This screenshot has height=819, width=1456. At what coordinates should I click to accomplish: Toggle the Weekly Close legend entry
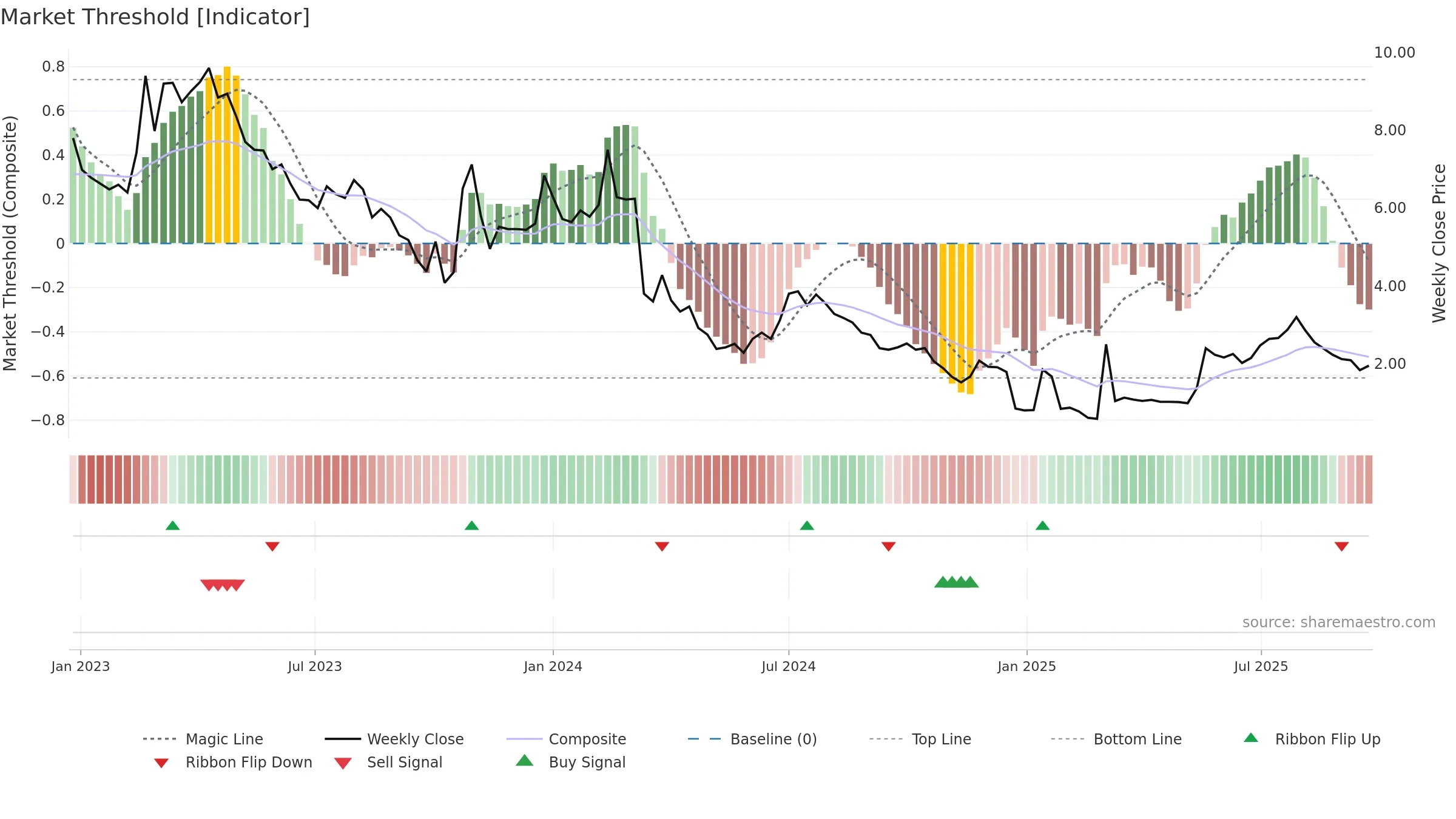[x=394, y=739]
